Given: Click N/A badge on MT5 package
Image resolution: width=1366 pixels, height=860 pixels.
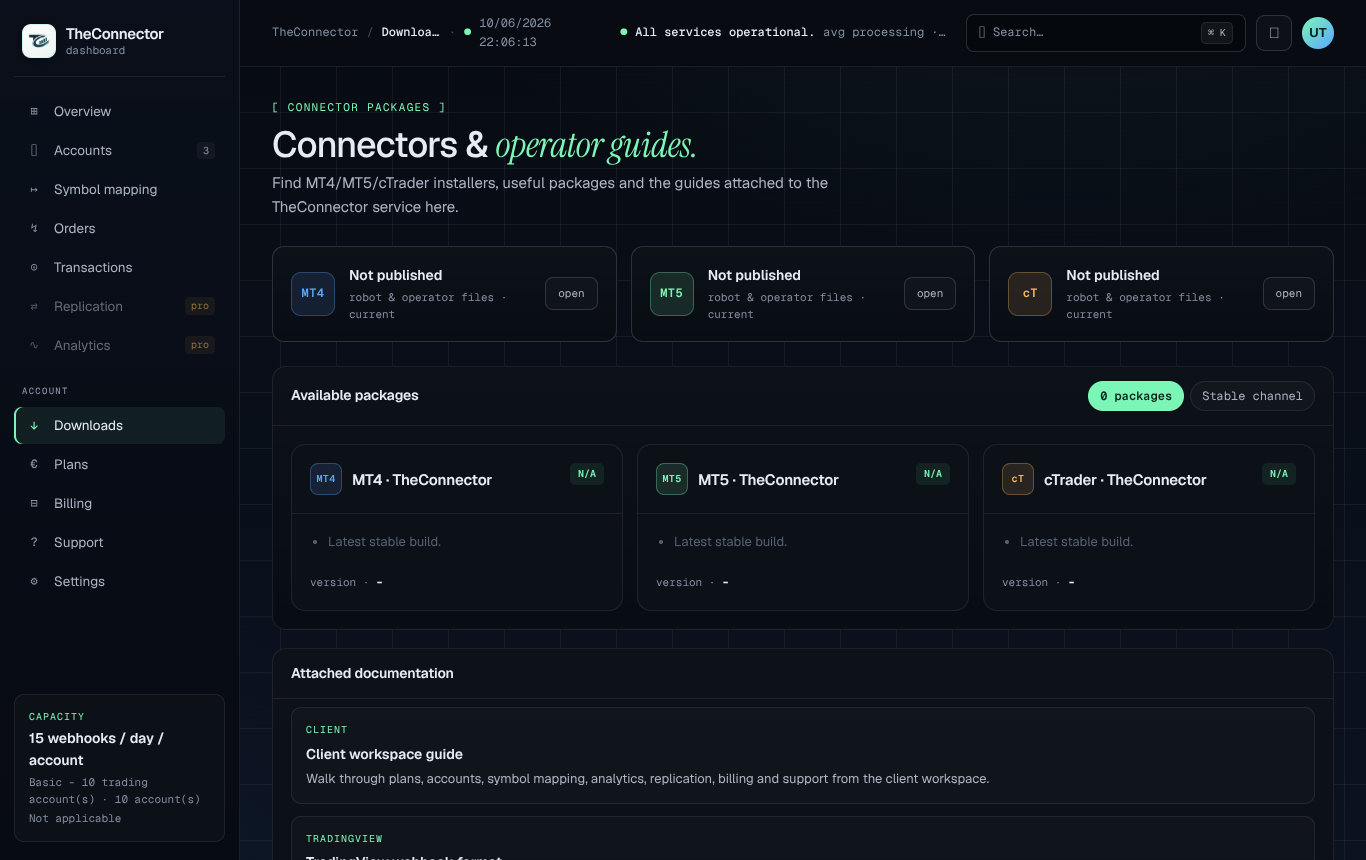Looking at the screenshot, I should click(x=933, y=474).
